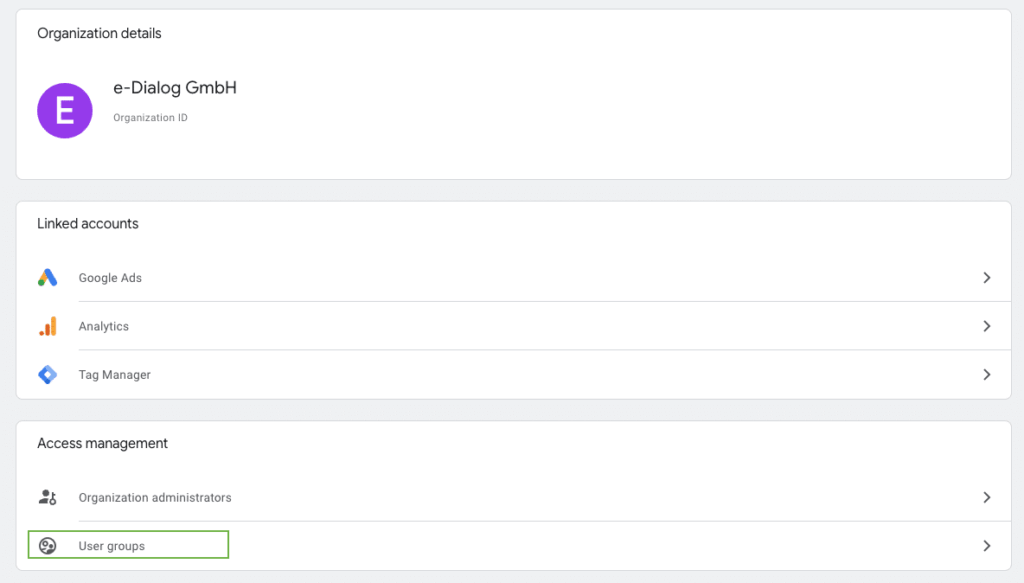Screen dimensions: 1024x583
Task: Expand the Google Ads row chevron
Action: tap(986, 278)
